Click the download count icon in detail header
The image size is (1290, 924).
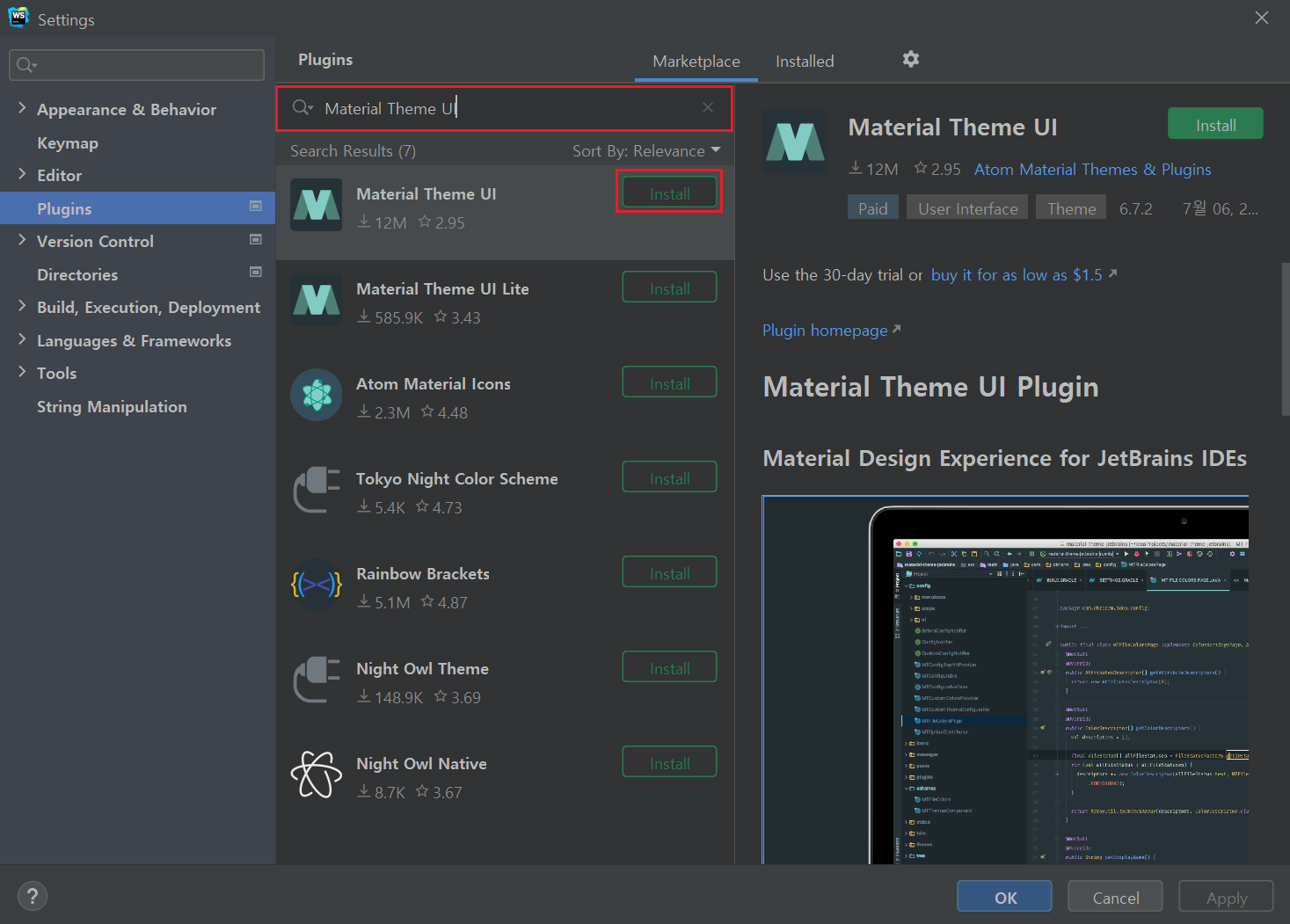855,167
